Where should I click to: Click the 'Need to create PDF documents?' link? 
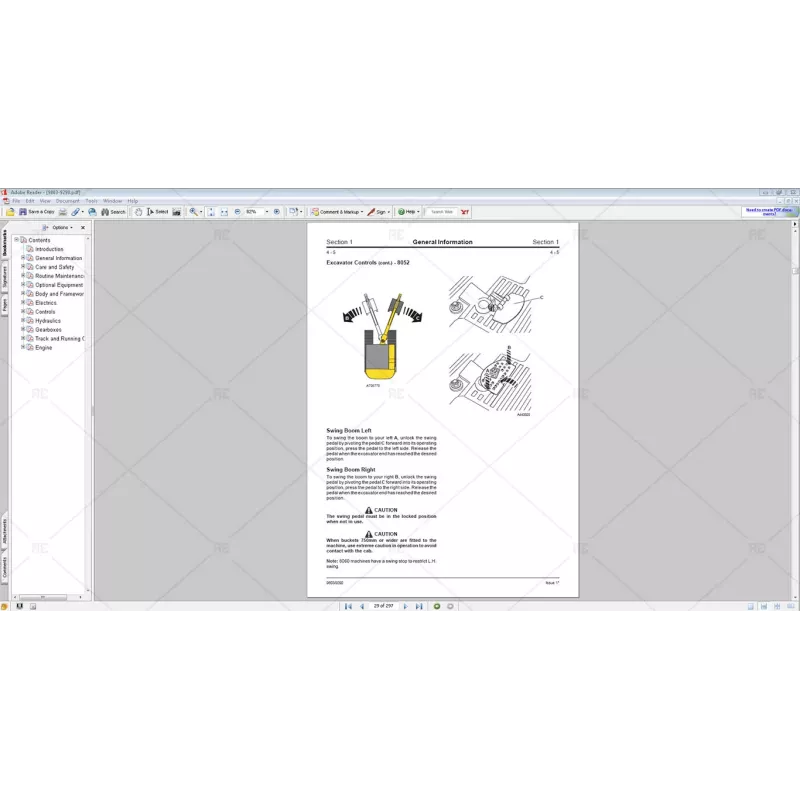(x=770, y=212)
